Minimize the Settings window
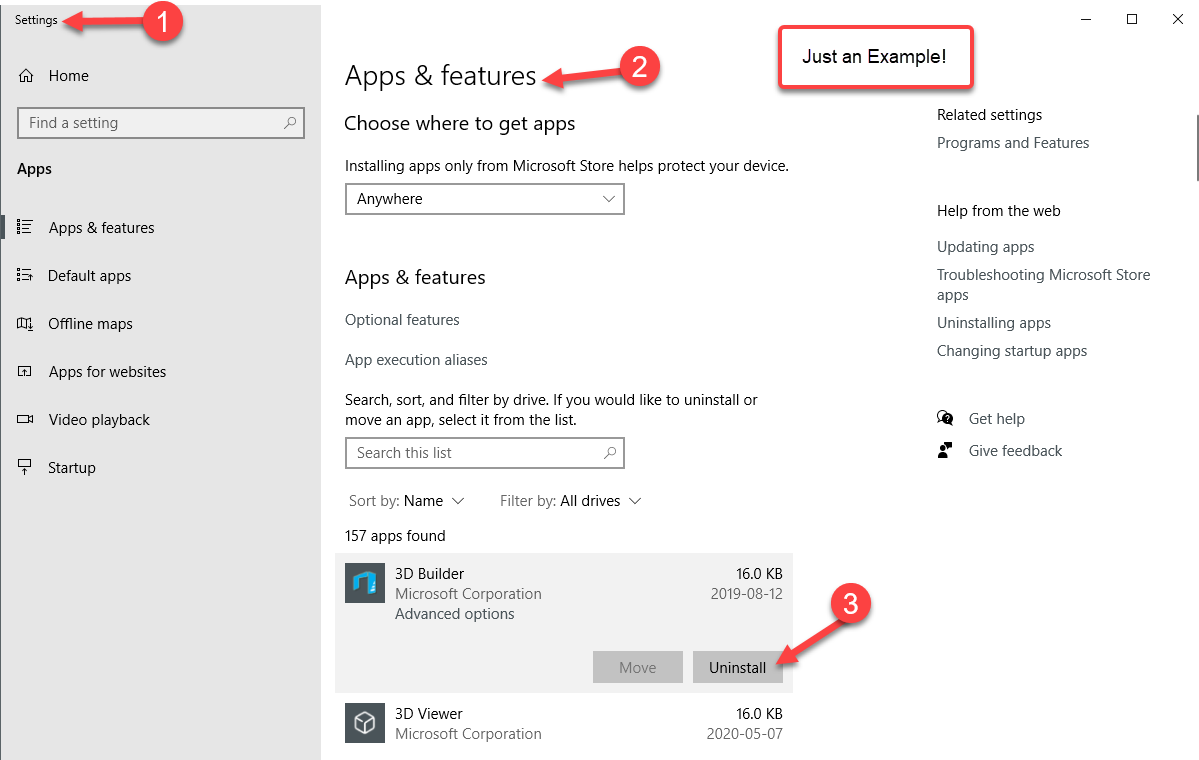 point(1086,19)
